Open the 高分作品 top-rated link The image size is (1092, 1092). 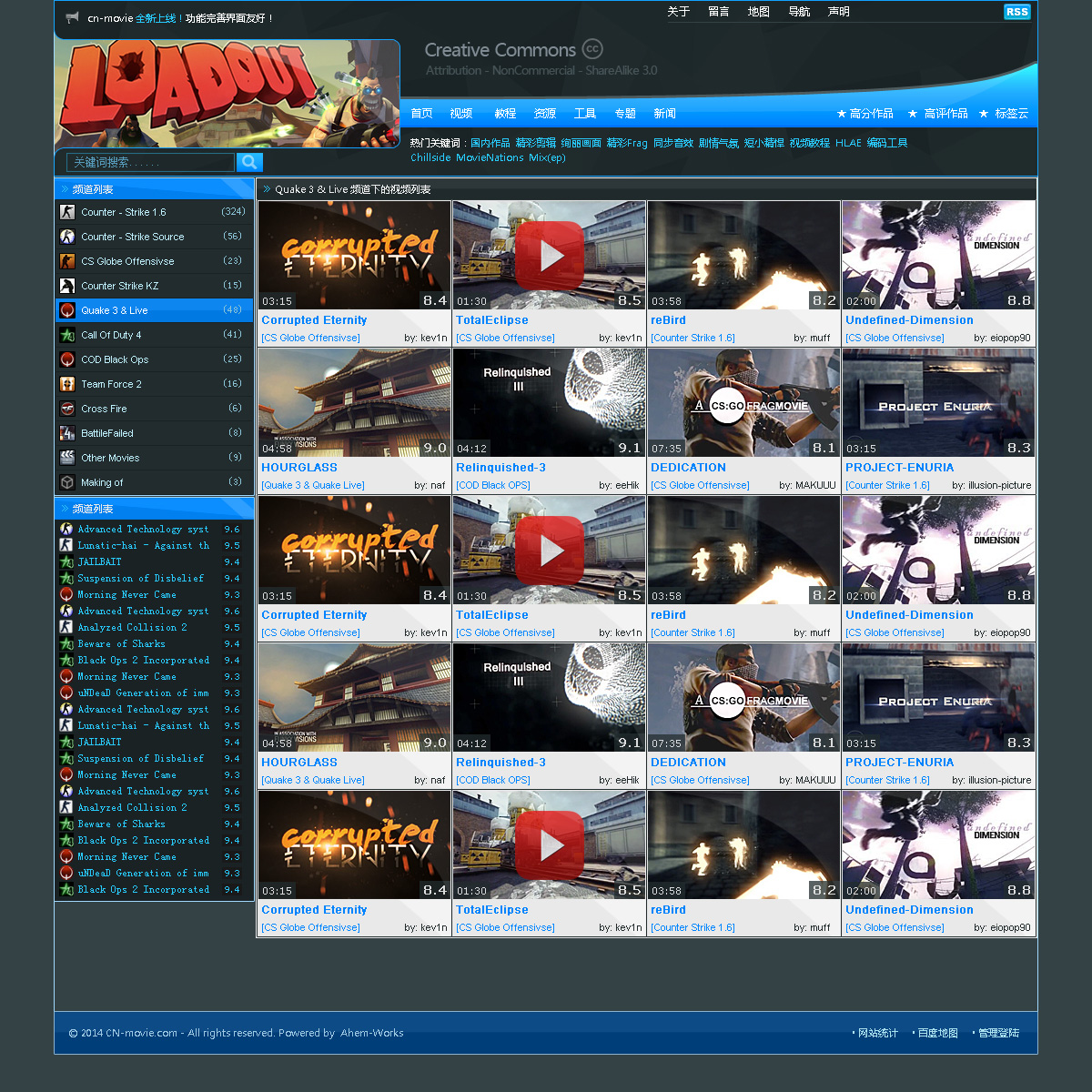tap(872, 114)
